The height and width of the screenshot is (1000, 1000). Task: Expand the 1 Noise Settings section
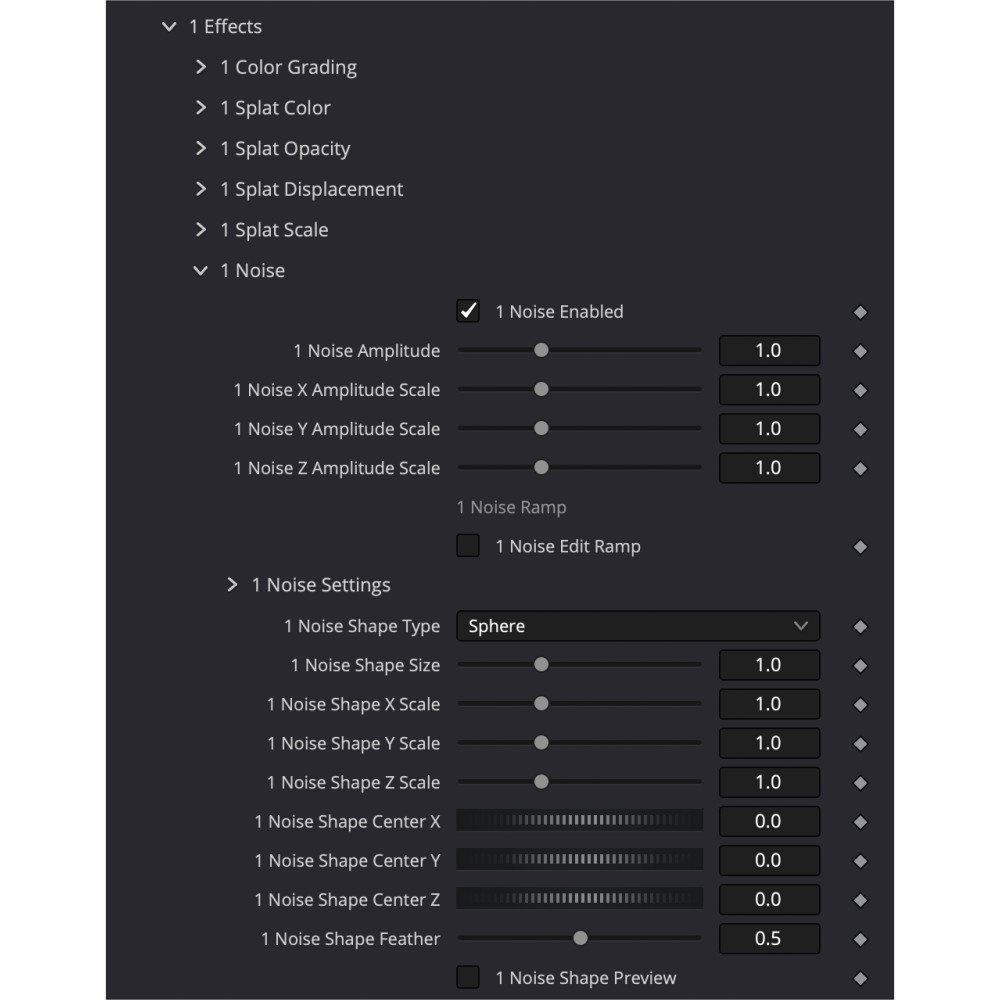(232, 585)
